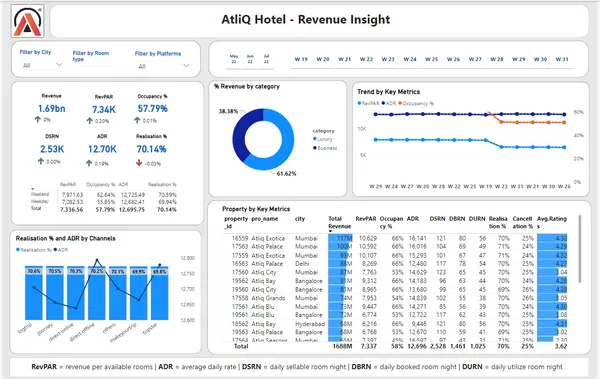Select week W 28 in the slicer

tap(497, 59)
